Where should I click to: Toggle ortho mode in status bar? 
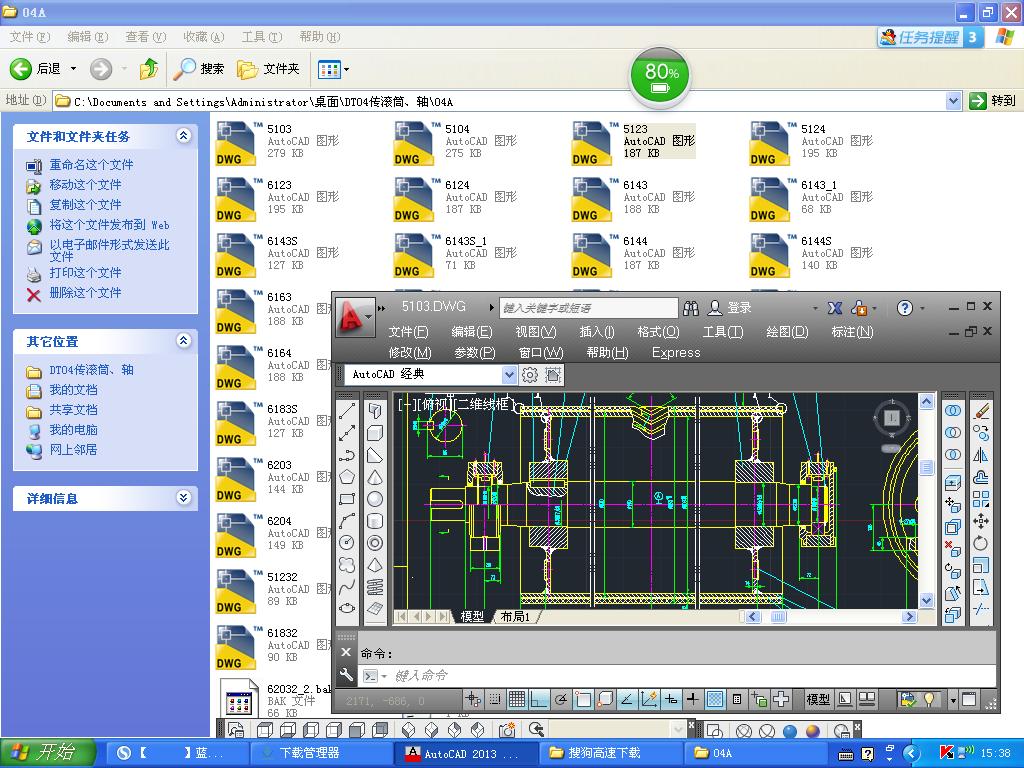[x=539, y=699]
